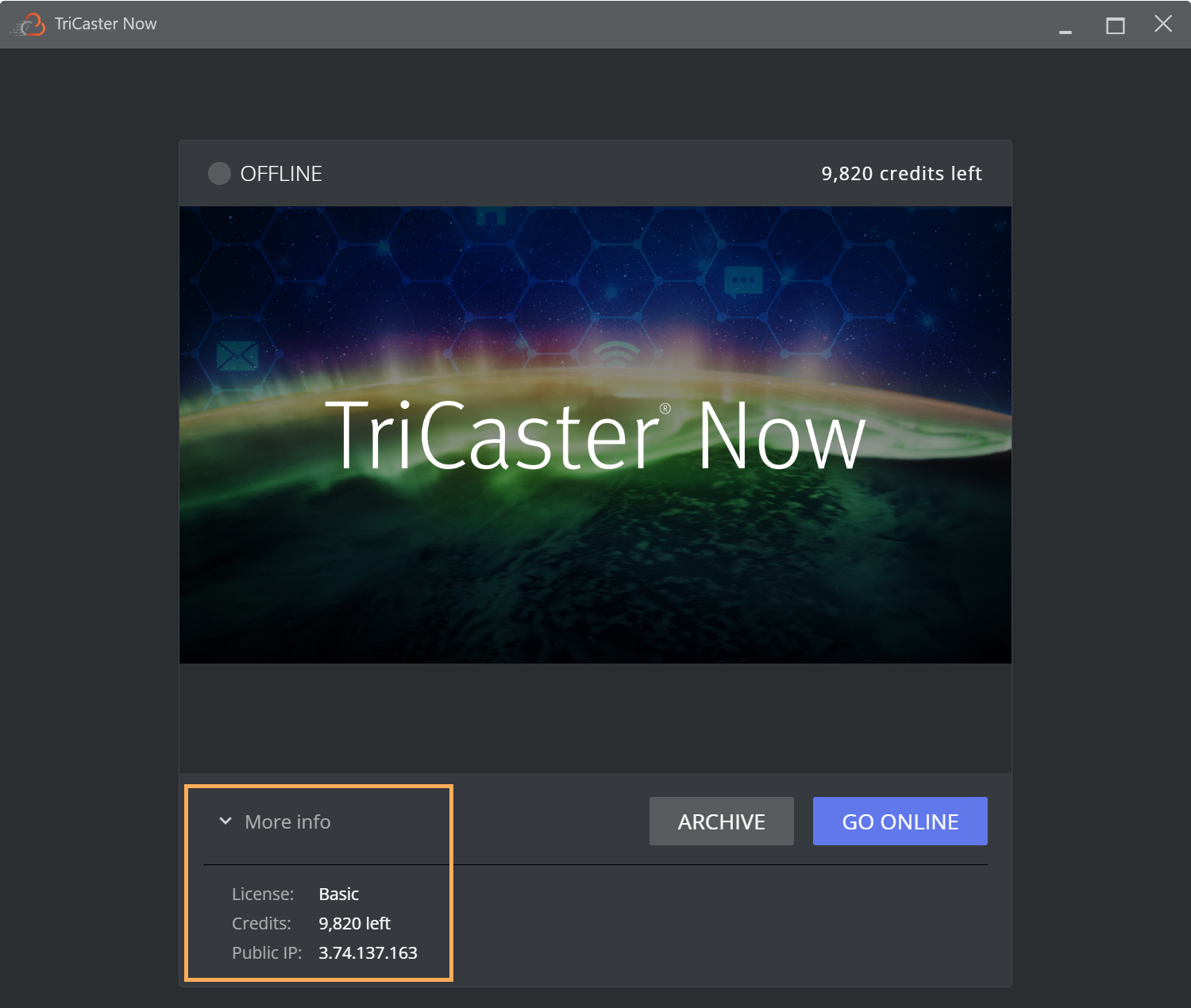Click the More info label

[x=287, y=821]
